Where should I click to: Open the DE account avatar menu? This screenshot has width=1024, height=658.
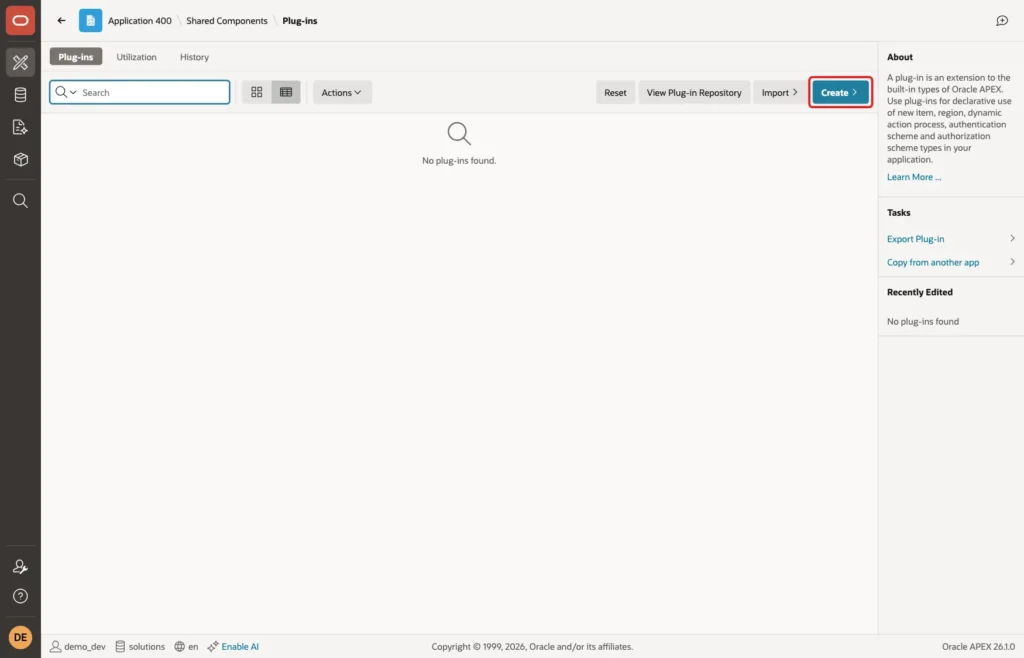20,637
